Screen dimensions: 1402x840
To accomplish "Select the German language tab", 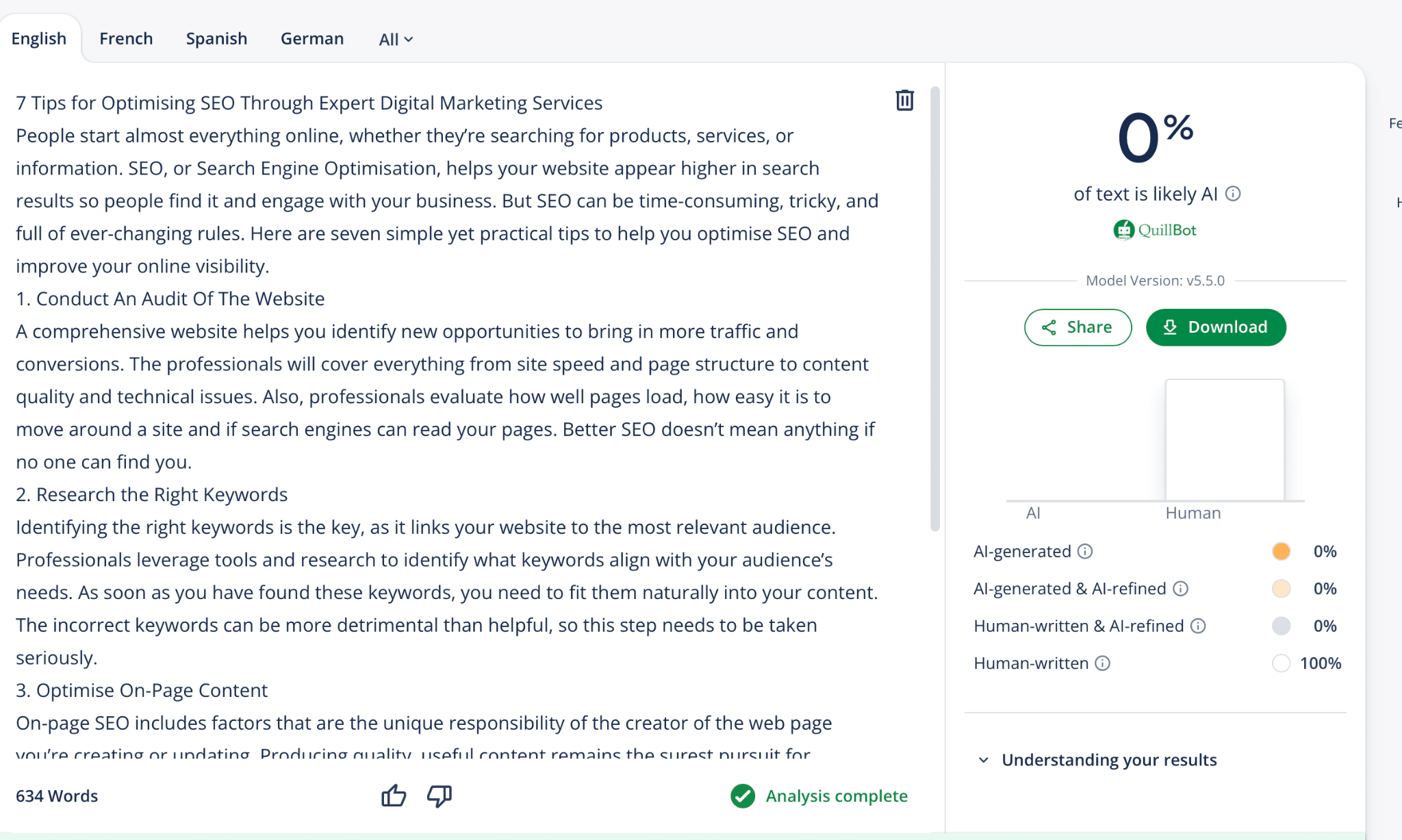I will pyautogui.click(x=312, y=38).
